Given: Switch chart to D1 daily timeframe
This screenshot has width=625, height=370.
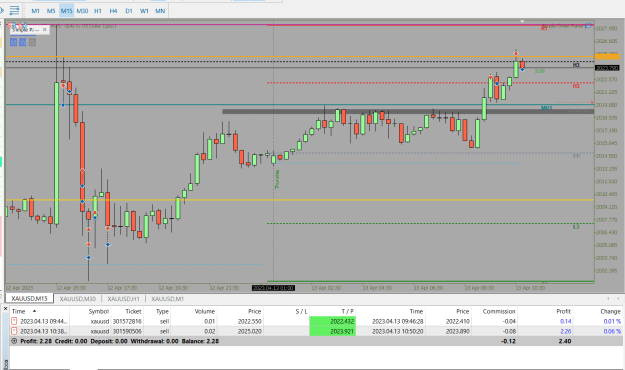Looking at the screenshot, I should tap(129, 11).
